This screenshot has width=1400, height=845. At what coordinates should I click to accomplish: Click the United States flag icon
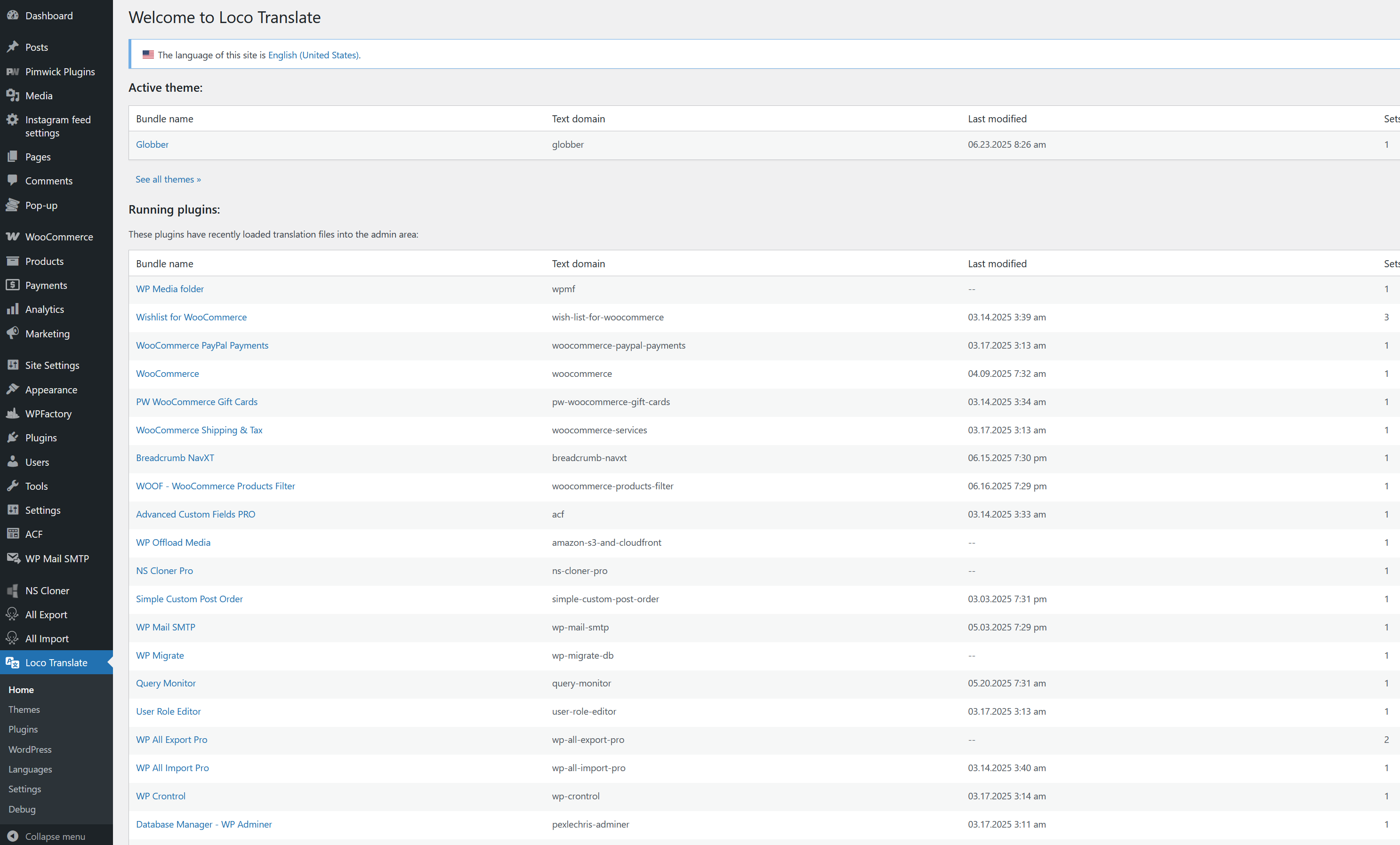[148, 55]
